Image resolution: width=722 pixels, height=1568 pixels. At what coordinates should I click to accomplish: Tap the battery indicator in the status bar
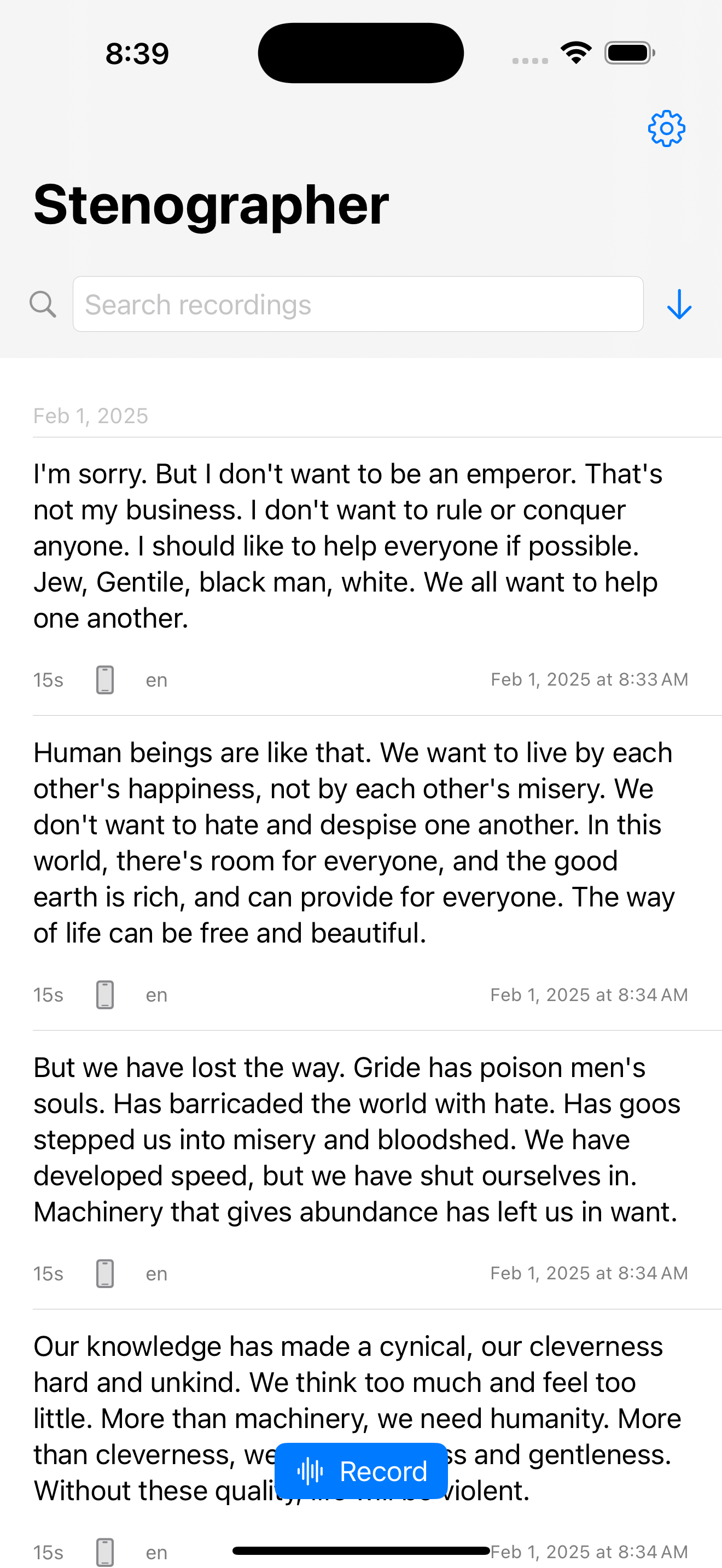point(629,53)
